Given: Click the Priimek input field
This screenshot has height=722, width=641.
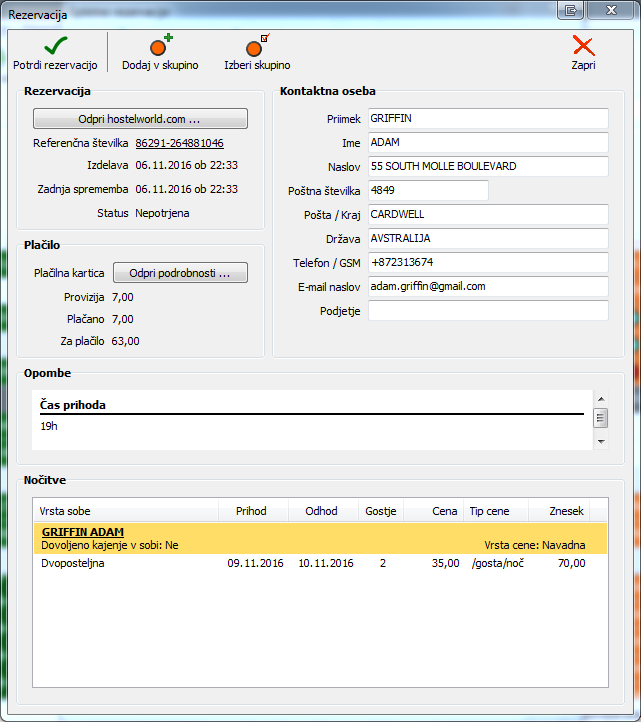Looking at the screenshot, I should click(x=488, y=118).
